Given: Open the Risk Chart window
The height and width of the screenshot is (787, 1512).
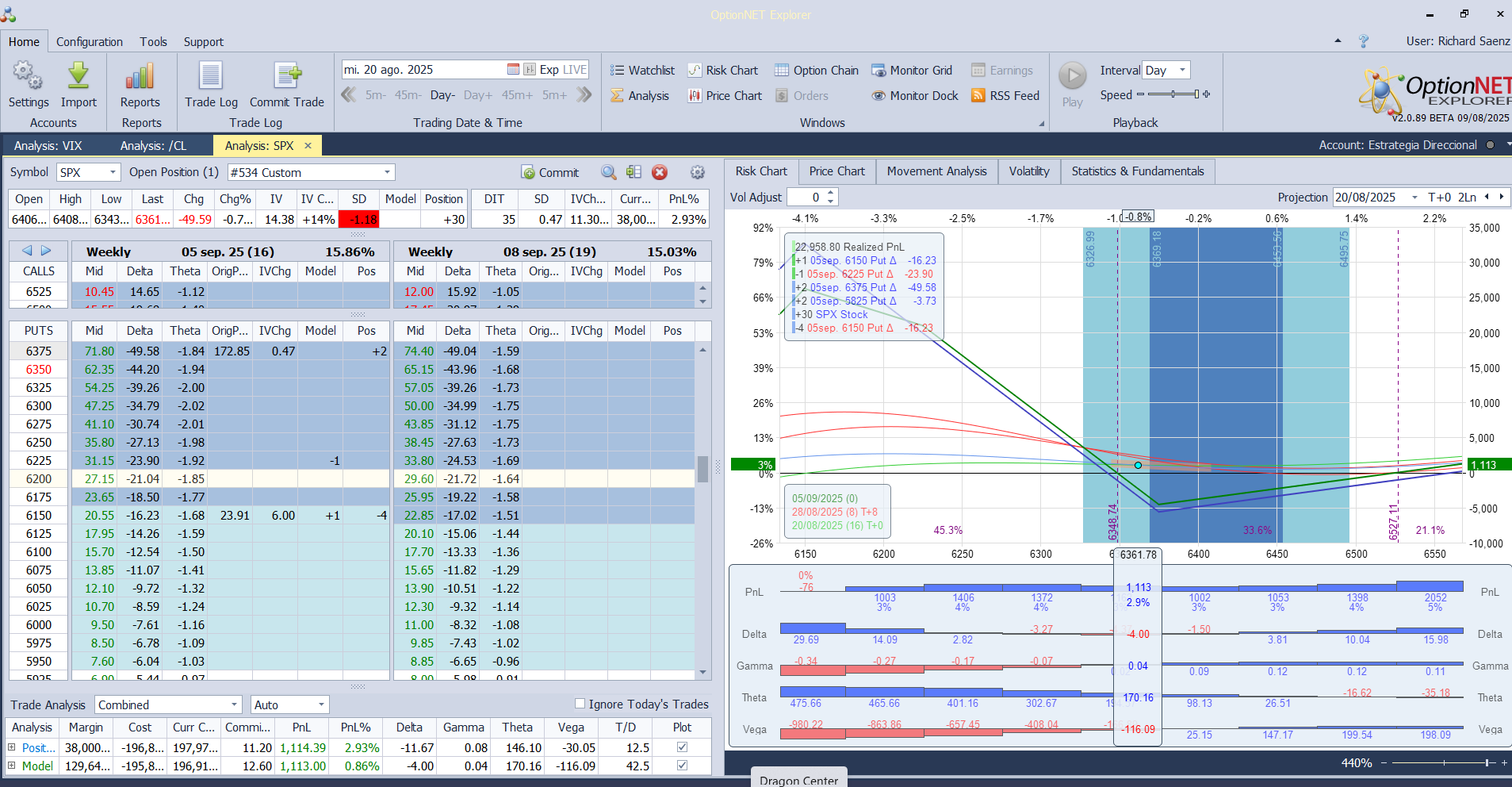Looking at the screenshot, I should tap(723, 71).
